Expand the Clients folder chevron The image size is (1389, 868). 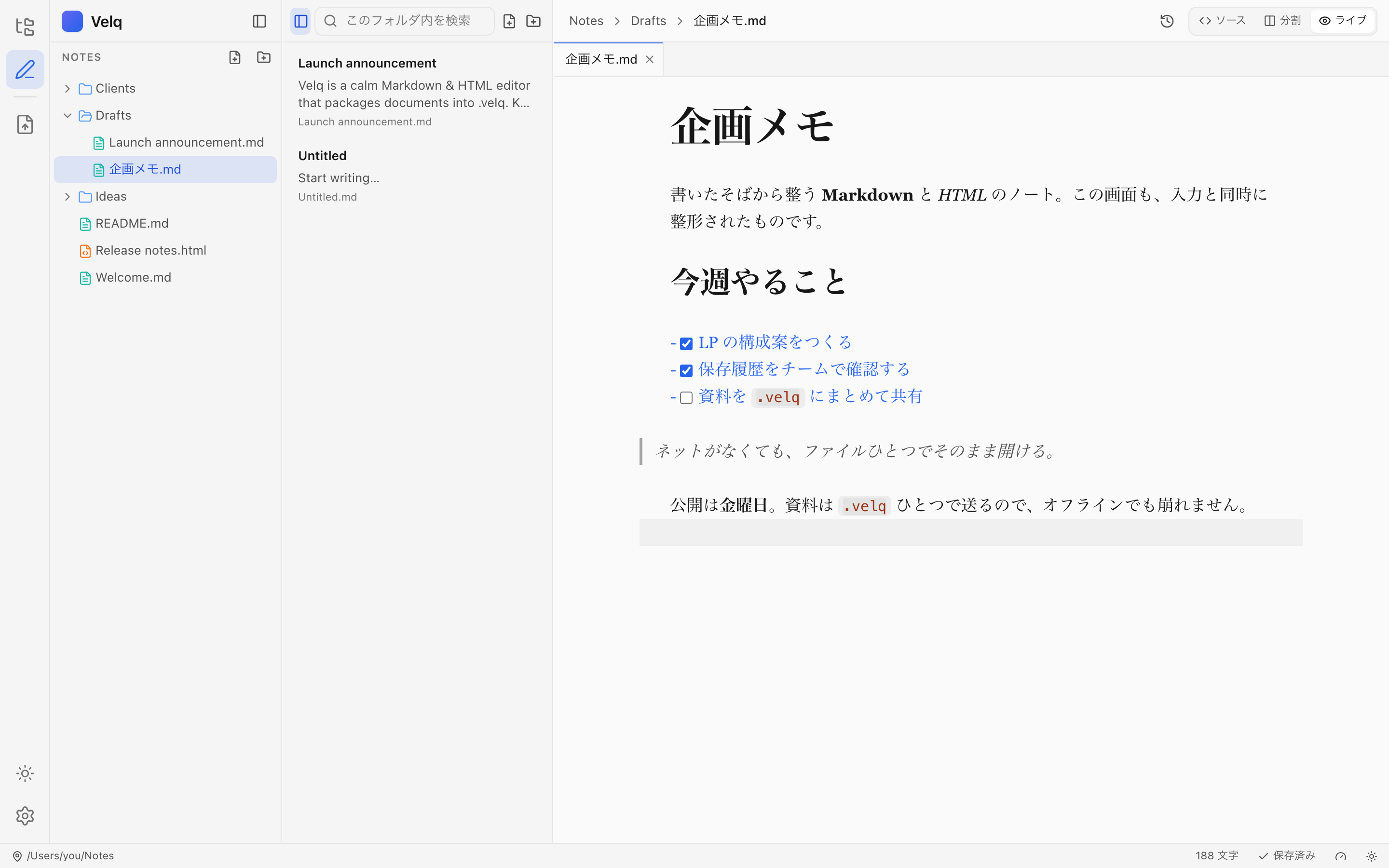point(68,88)
